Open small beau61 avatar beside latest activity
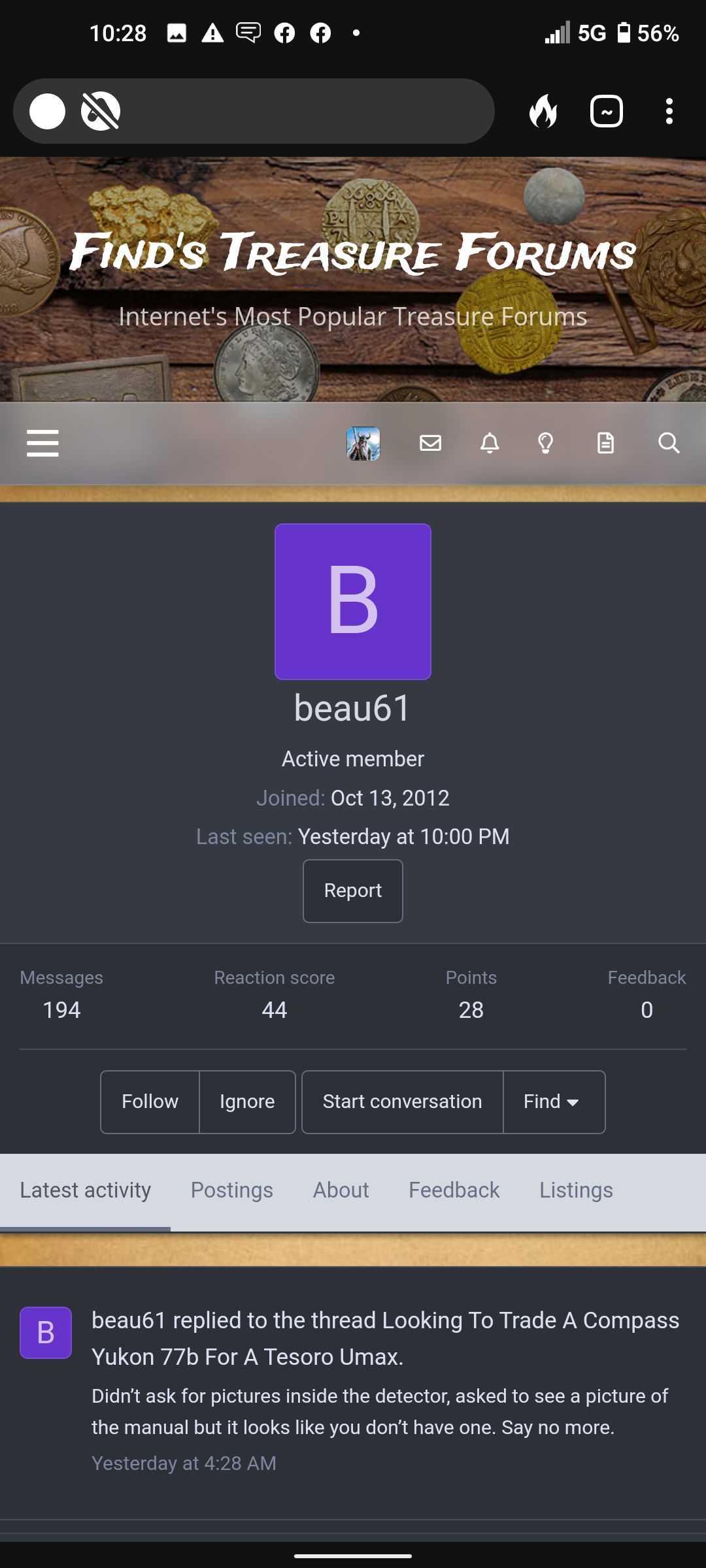Image resolution: width=706 pixels, height=1568 pixels. point(46,1333)
